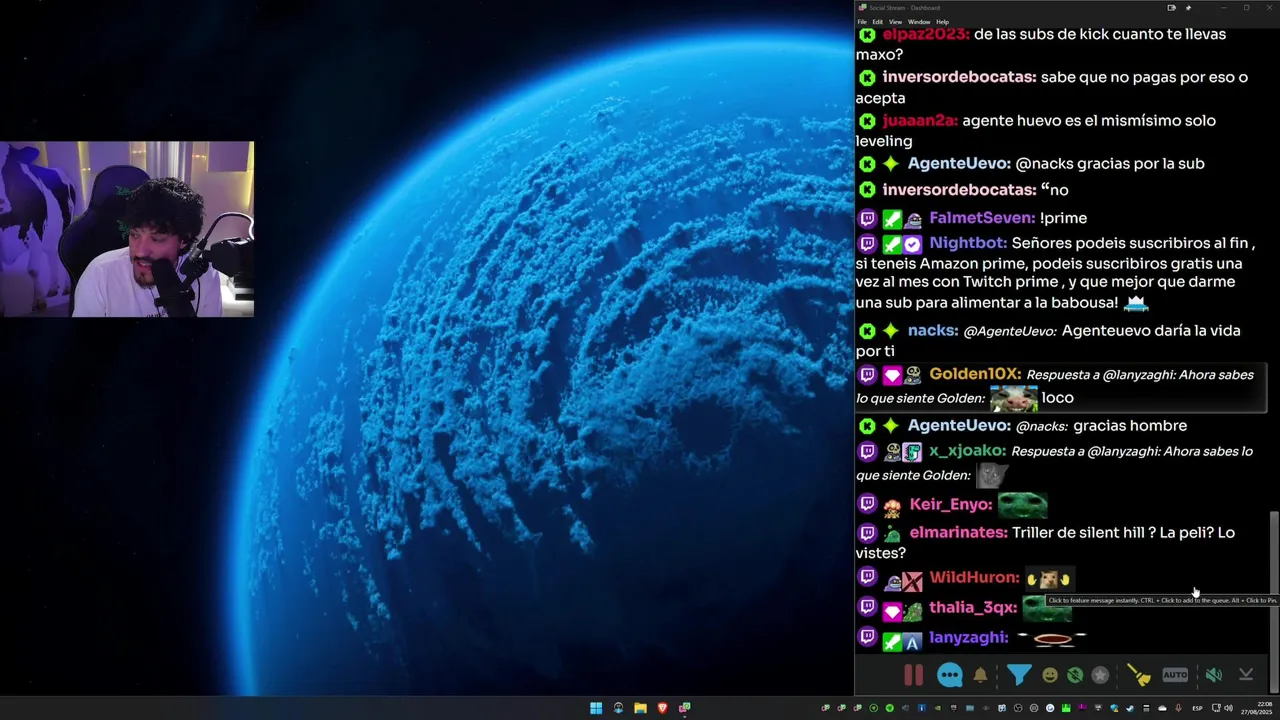
Task: Open the blue chat bubble icon
Action: (x=949, y=675)
